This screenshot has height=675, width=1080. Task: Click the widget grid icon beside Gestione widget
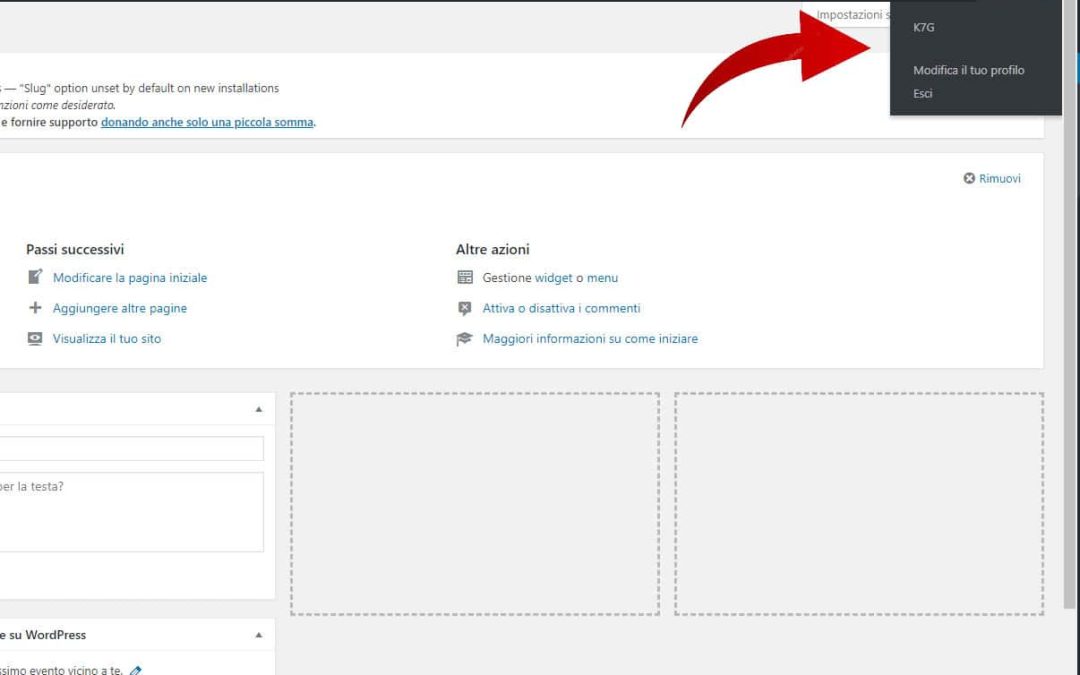pyautogui.click(x=465, y=277)
